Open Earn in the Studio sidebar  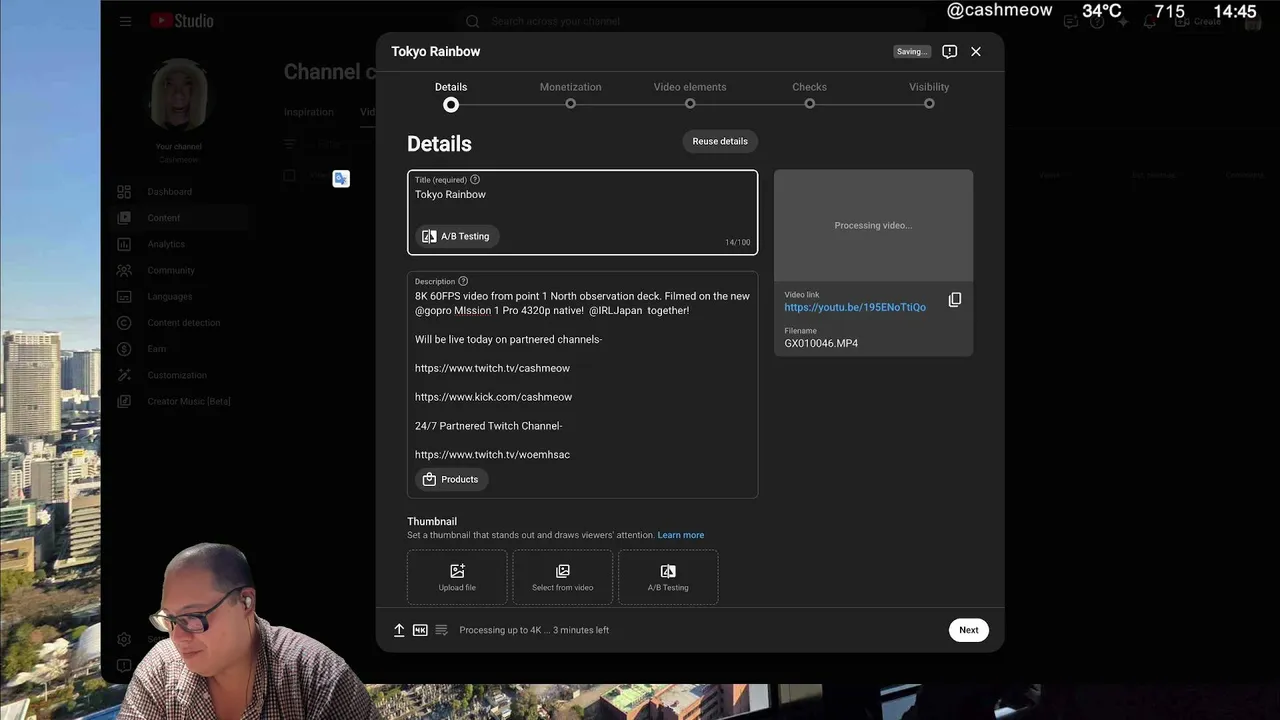[x=157, y=349]
